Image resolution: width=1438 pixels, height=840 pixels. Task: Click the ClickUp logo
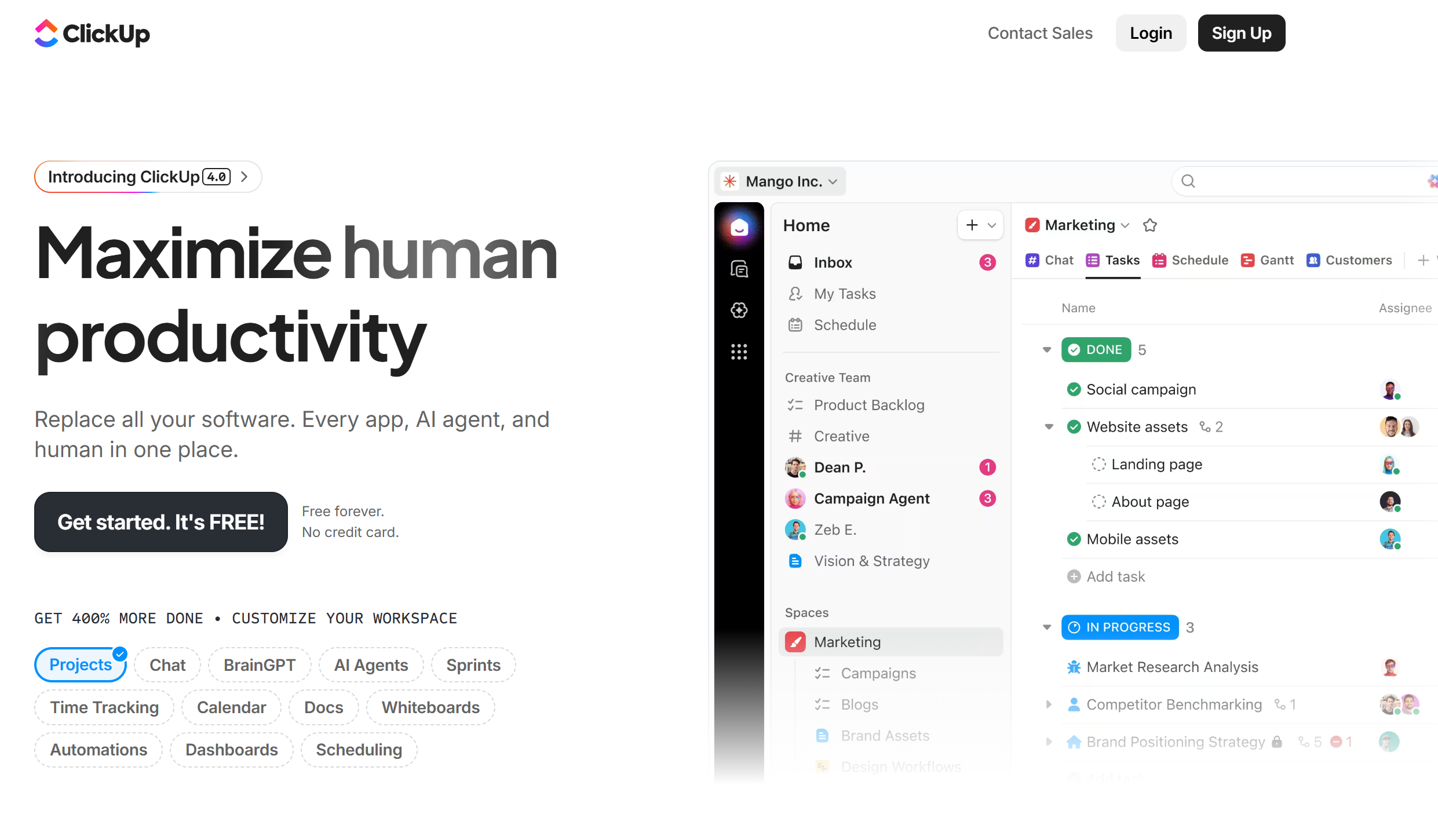coord(92,33)
